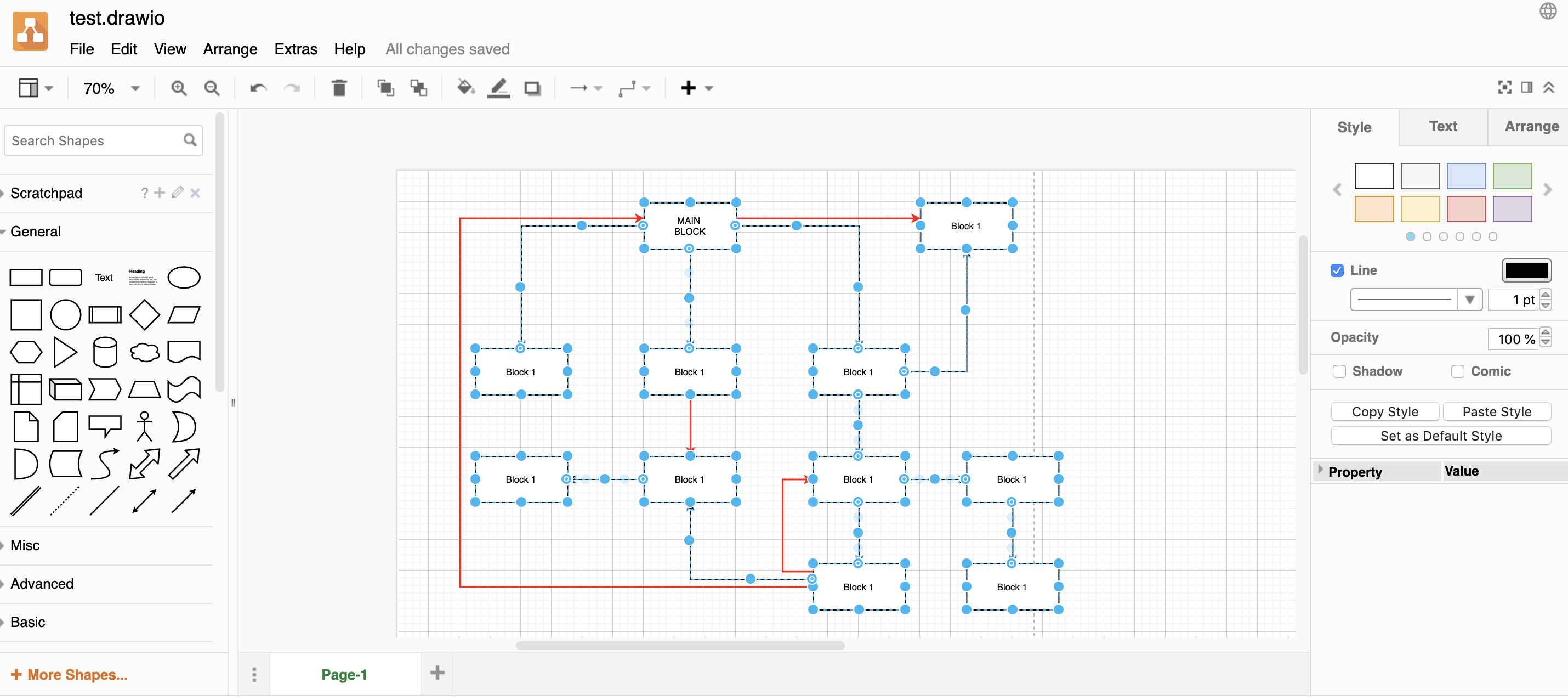Viewport: 1568px width, 700px height.
Task: Uncheck the Line checkbox in Style panel
Action: point(1337,270)
